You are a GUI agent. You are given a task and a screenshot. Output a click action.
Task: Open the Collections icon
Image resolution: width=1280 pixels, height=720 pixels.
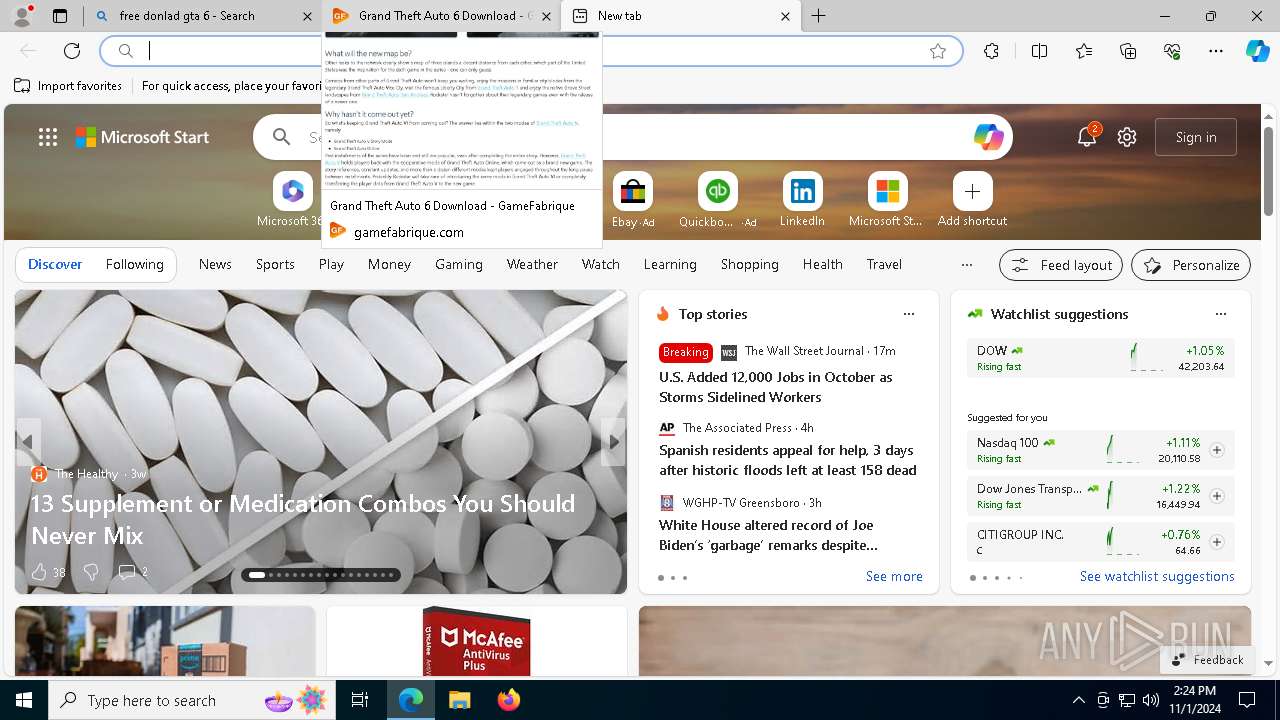point(1128,51)
